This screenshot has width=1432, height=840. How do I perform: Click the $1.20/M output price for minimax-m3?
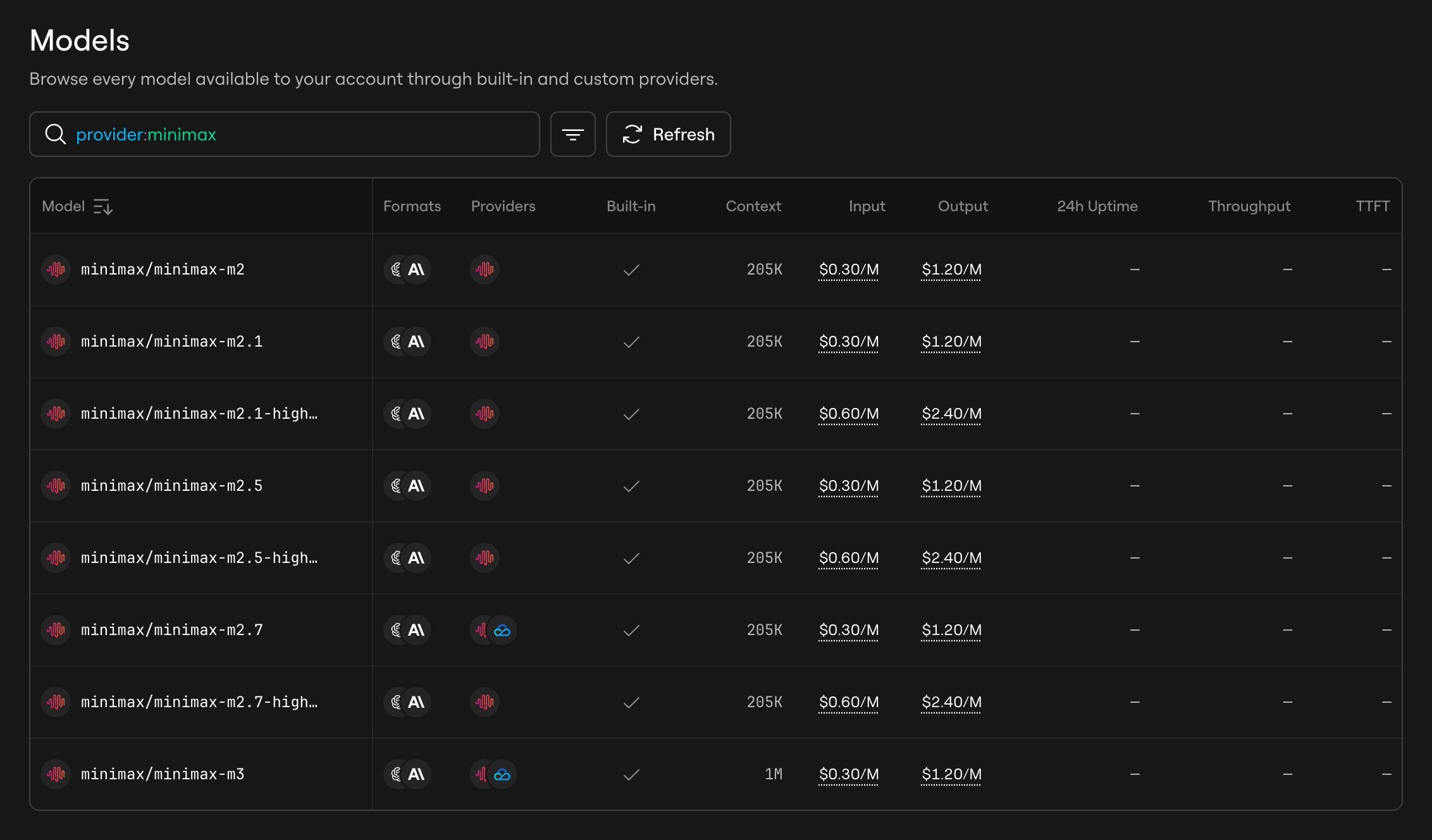951,775
